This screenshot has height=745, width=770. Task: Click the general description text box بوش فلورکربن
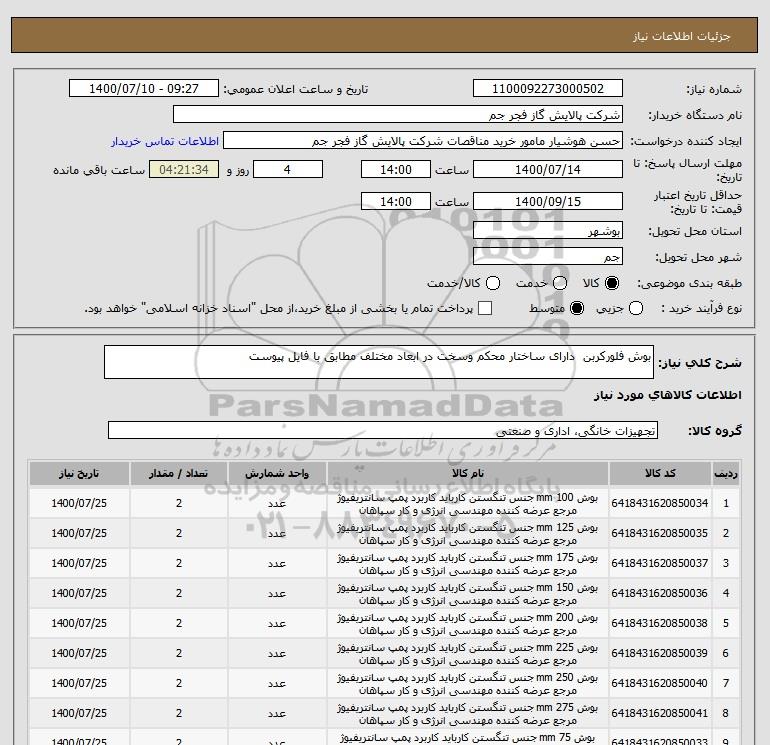(x=379, y=362)
